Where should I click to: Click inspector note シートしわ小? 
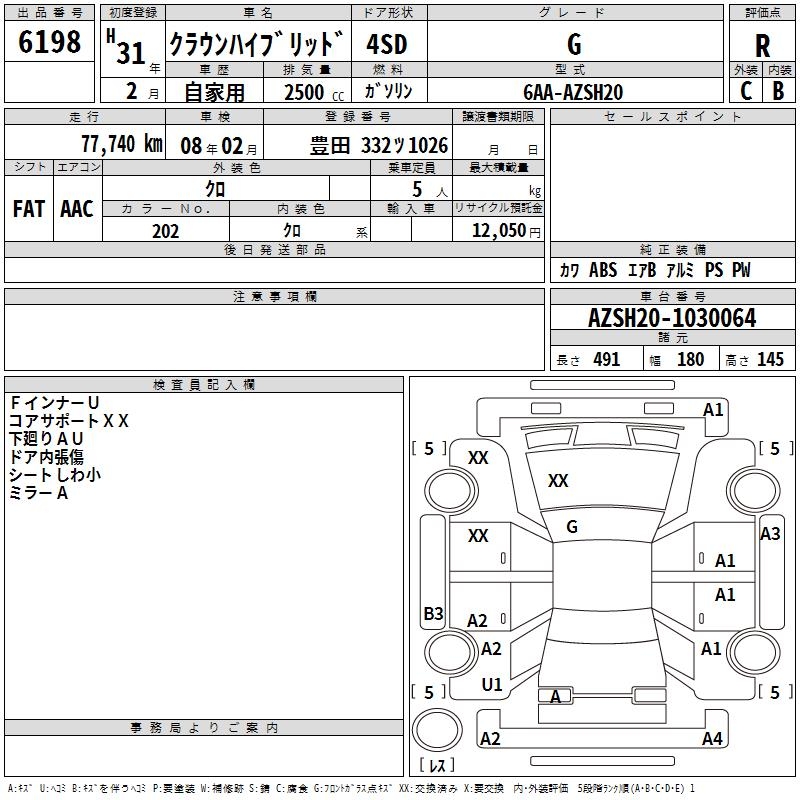click(x=55, y=475)
